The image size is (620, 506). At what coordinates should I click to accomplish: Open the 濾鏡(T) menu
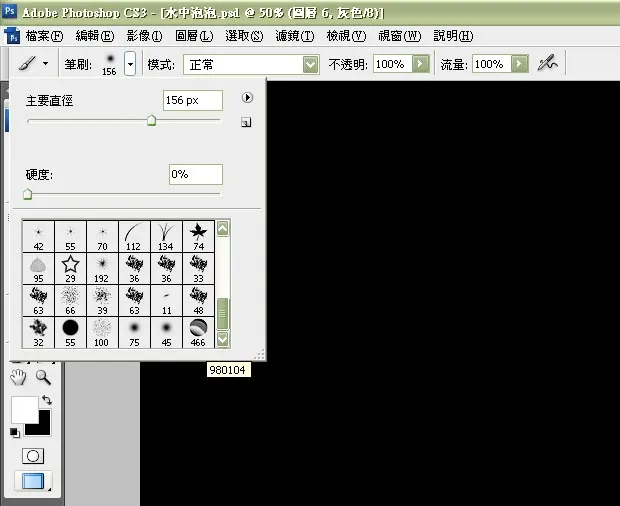[295, 36]
